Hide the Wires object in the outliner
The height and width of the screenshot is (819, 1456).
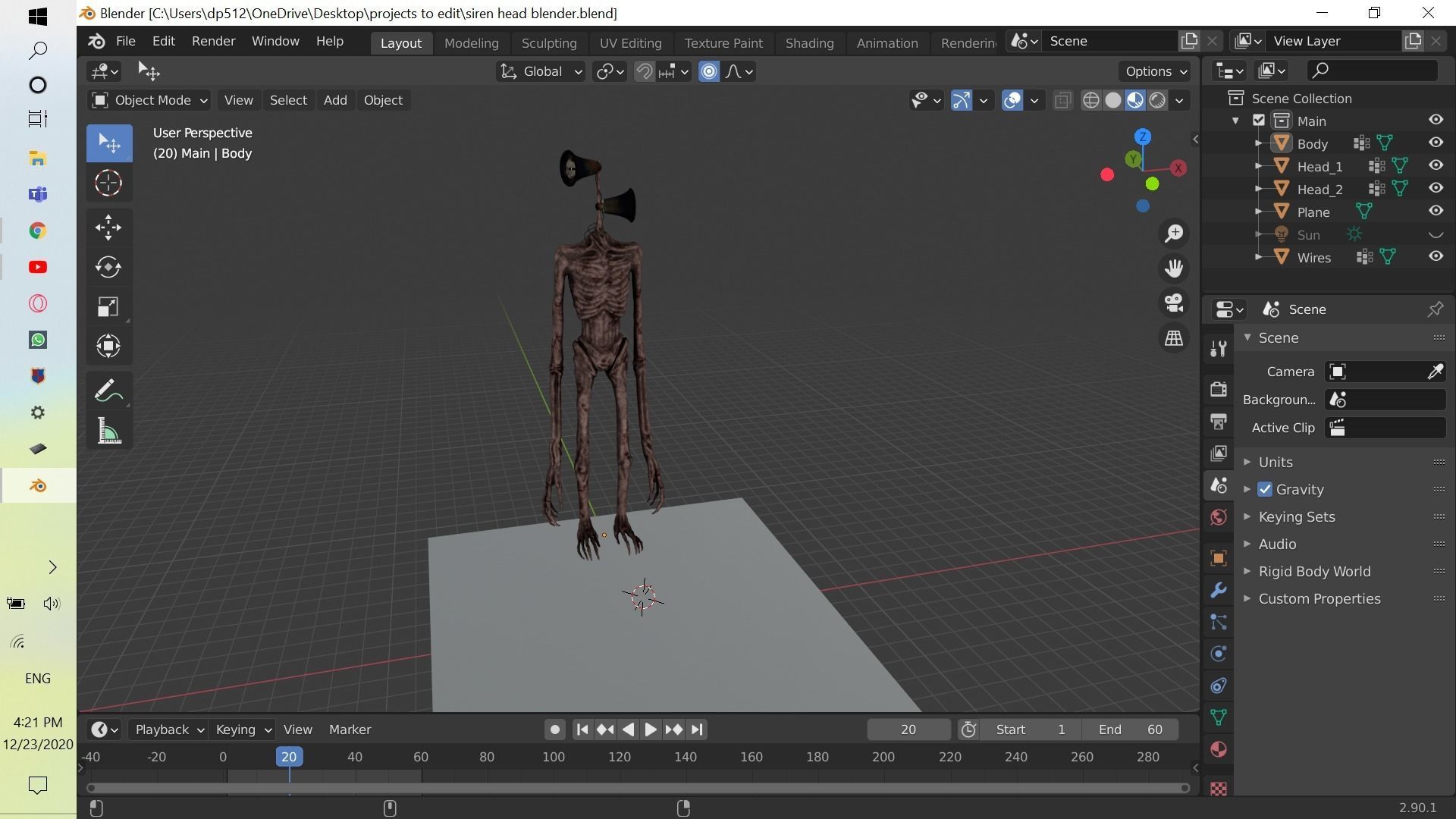coord(1436,256)
